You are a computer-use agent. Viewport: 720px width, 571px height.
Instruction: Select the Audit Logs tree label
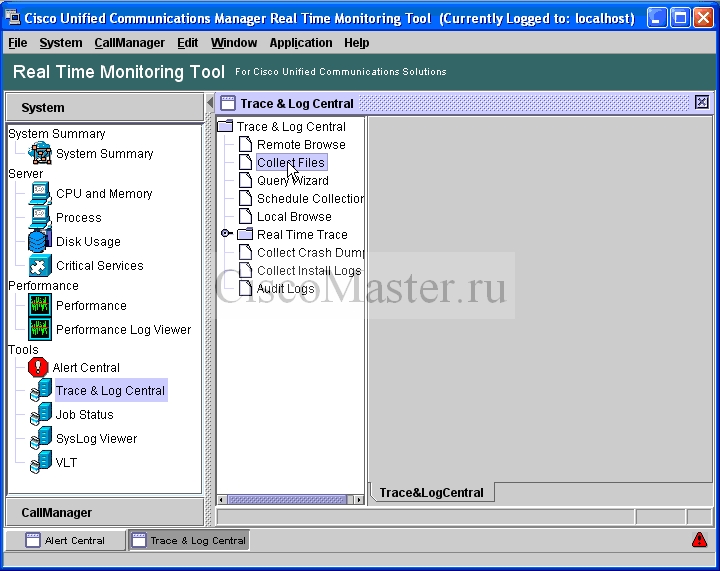click(286, 288)
